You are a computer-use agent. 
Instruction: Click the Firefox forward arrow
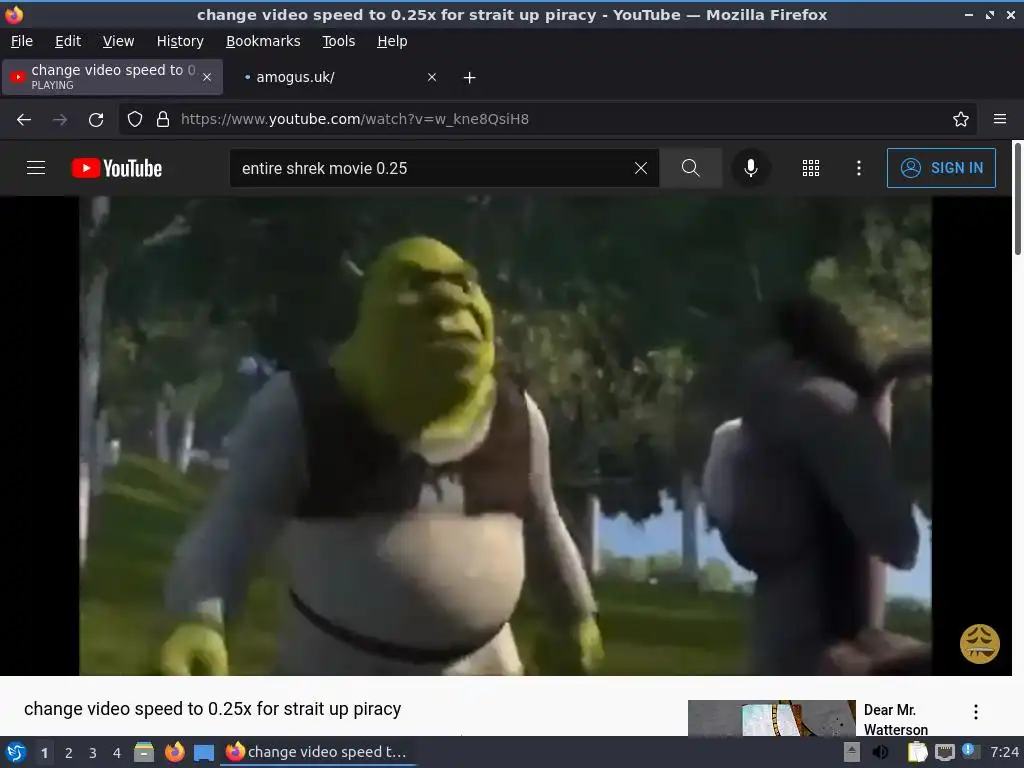pyautogui.click(x=60, y=120)
